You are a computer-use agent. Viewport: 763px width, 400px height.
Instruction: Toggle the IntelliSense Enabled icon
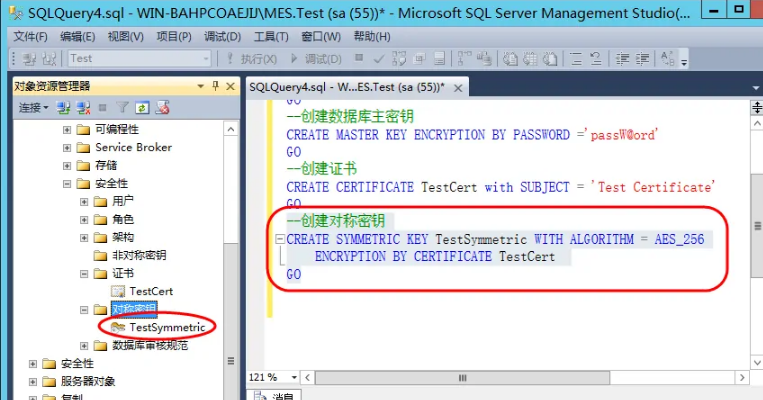pyautogui.click(x=439, y=59)
